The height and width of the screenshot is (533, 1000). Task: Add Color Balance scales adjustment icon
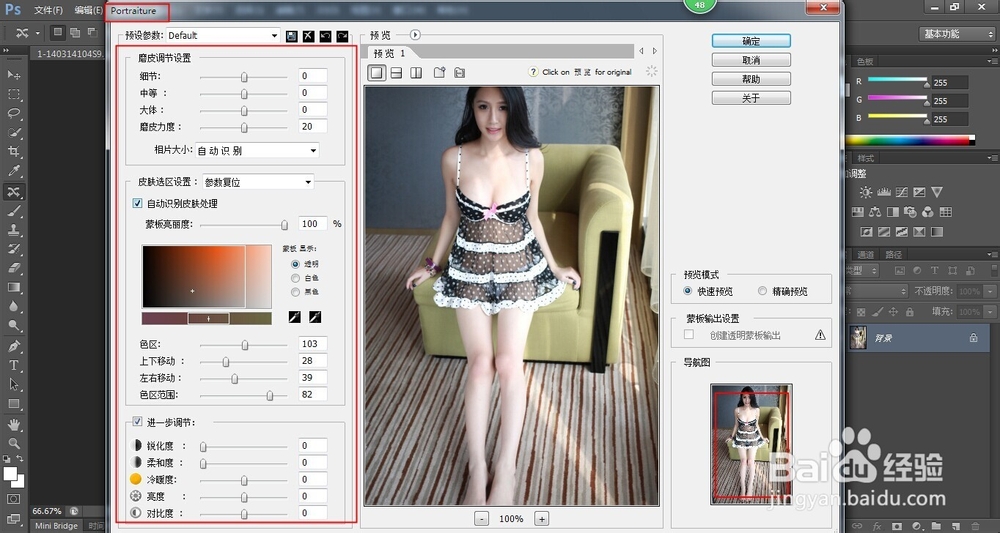tap(875, 212)
